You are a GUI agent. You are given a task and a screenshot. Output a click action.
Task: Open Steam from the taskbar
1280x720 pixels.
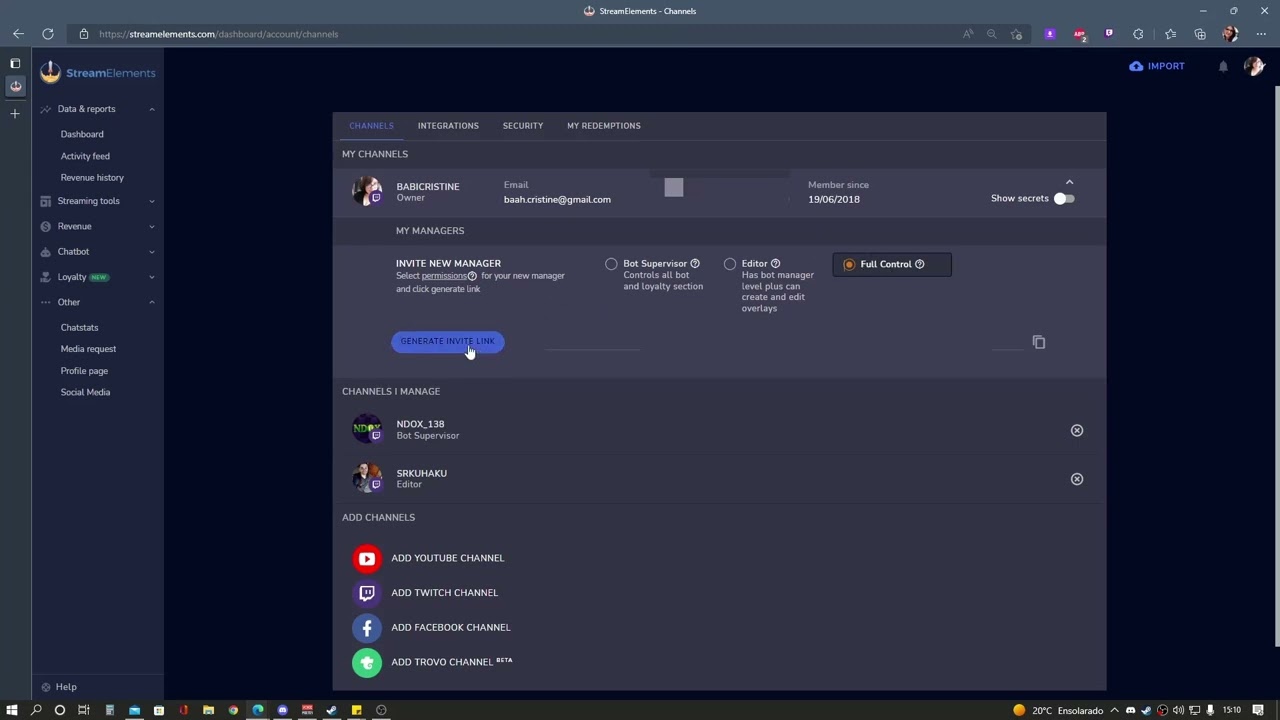[x=331, y=710]
